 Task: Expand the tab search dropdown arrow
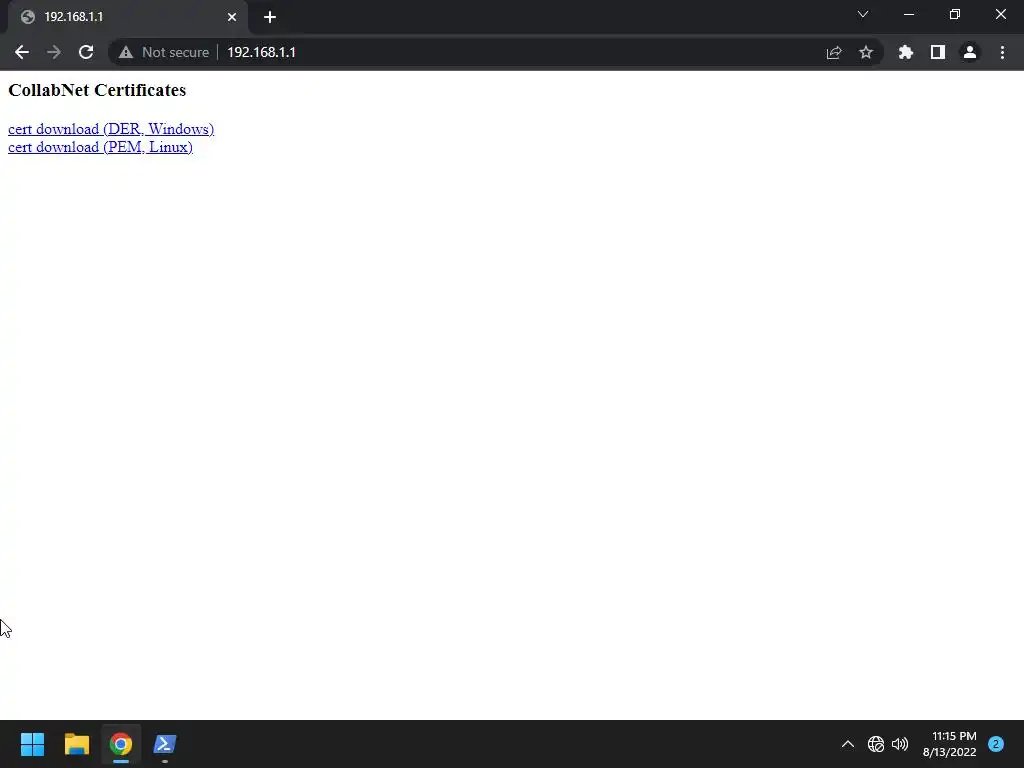(x=863, y=14)
